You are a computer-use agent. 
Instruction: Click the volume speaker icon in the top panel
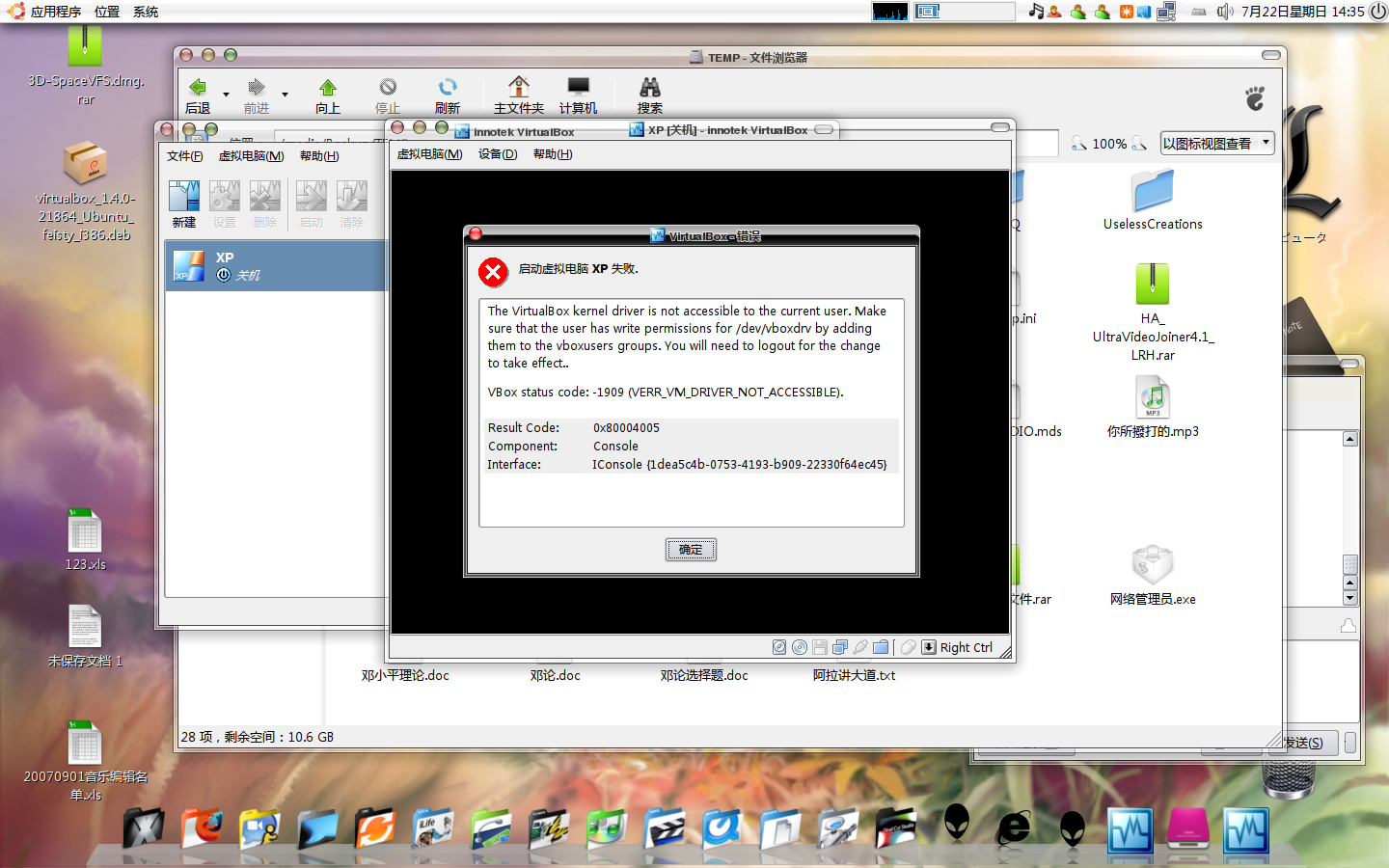point(1225,12)
